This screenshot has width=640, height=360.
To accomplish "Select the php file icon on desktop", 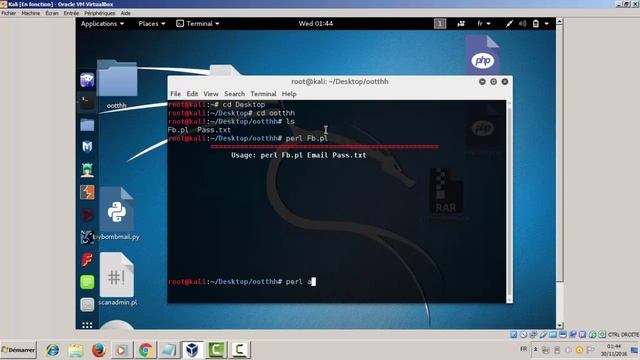I will click(x=483, y=55).
